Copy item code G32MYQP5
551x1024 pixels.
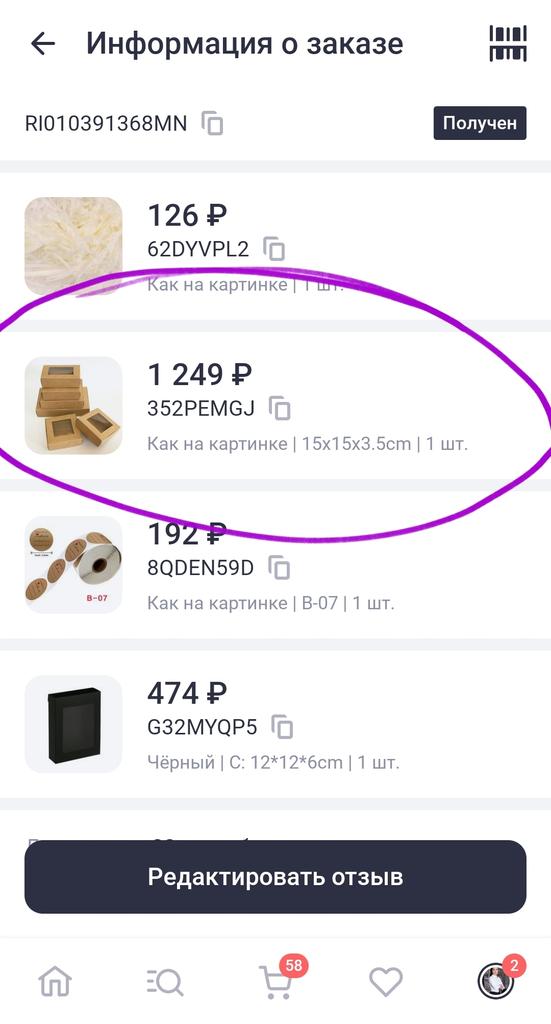[282, 727]
